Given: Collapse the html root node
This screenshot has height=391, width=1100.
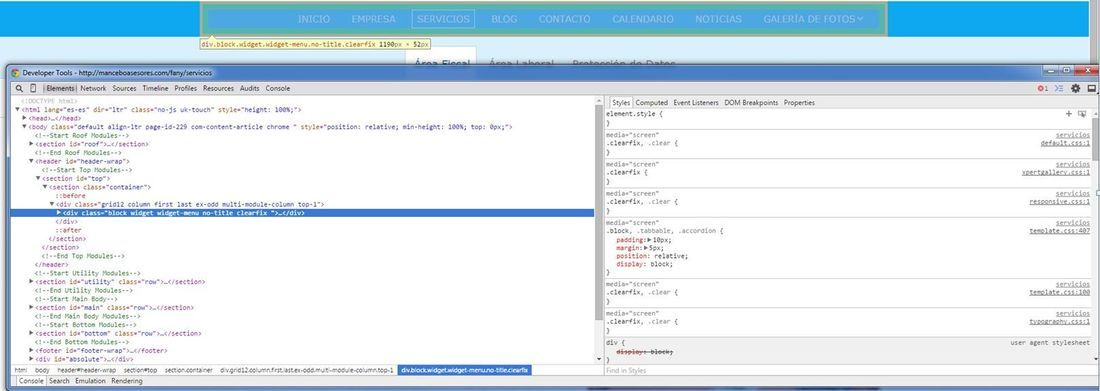Looking at the screenshot, I should point(18,110).
